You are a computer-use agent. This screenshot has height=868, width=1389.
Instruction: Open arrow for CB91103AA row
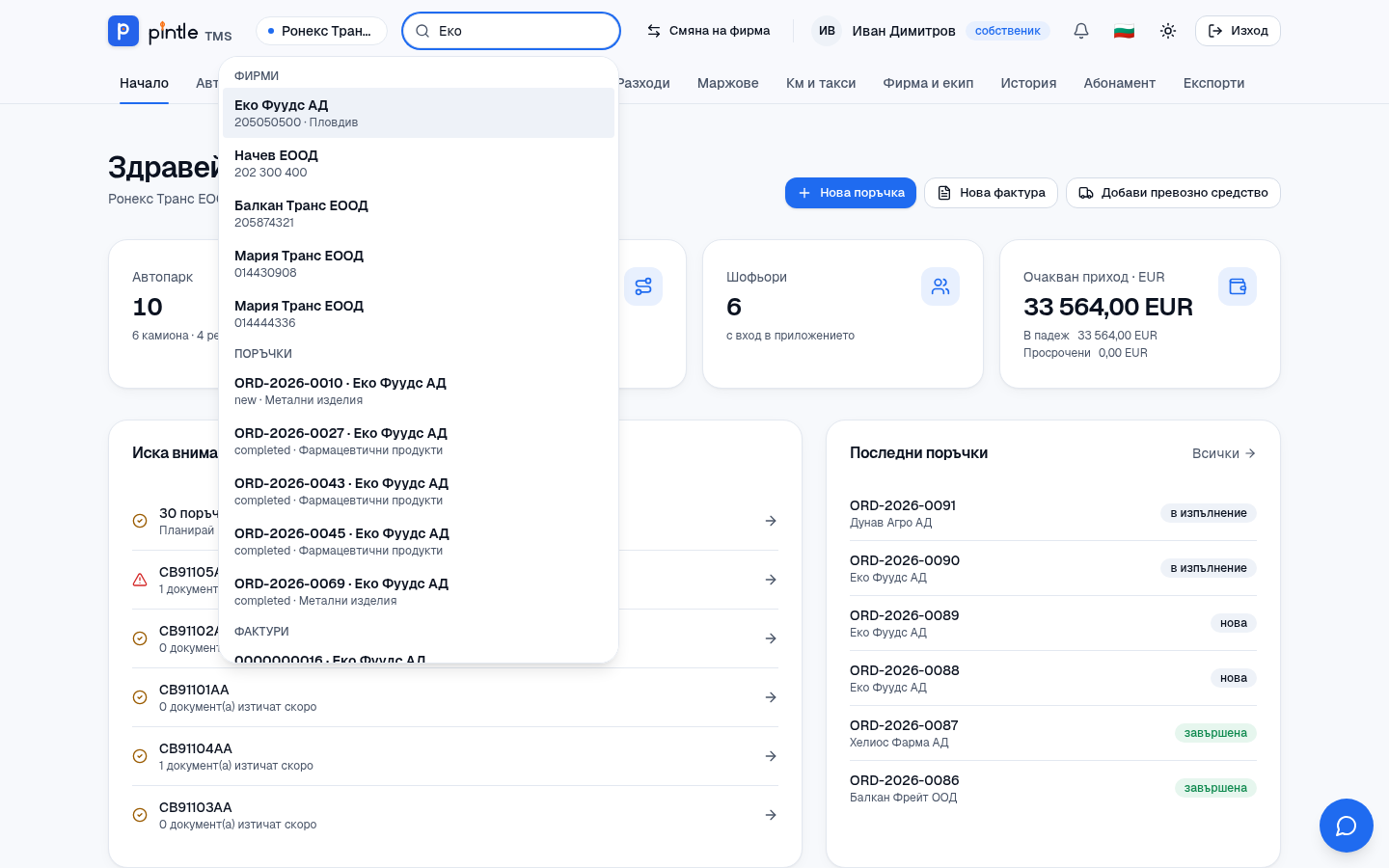click(771, 815)
